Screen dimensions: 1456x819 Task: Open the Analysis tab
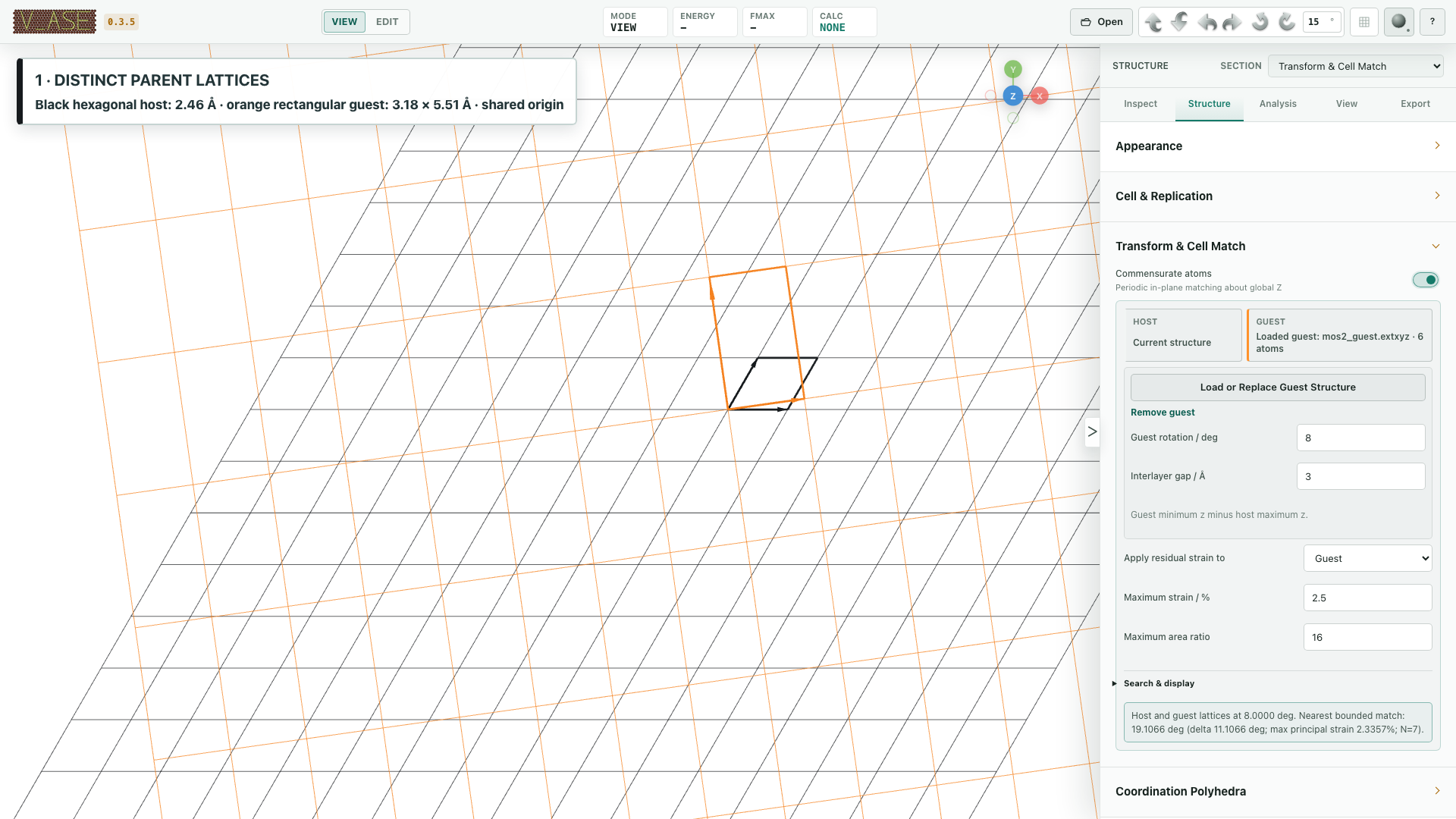[x=1278, y=104]
